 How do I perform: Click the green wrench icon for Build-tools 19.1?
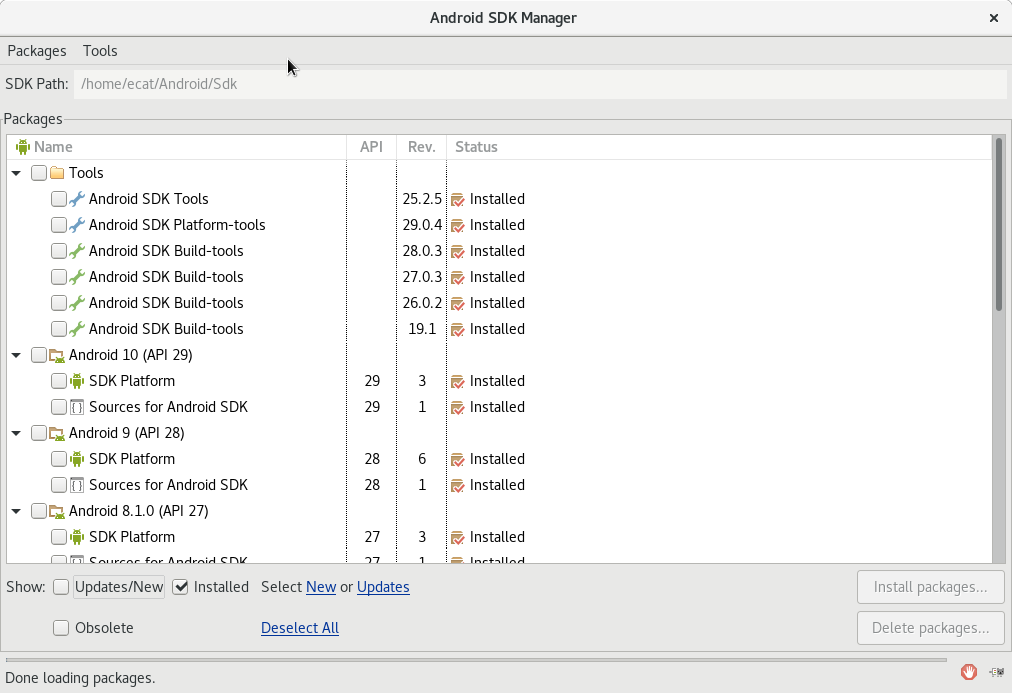77,328
